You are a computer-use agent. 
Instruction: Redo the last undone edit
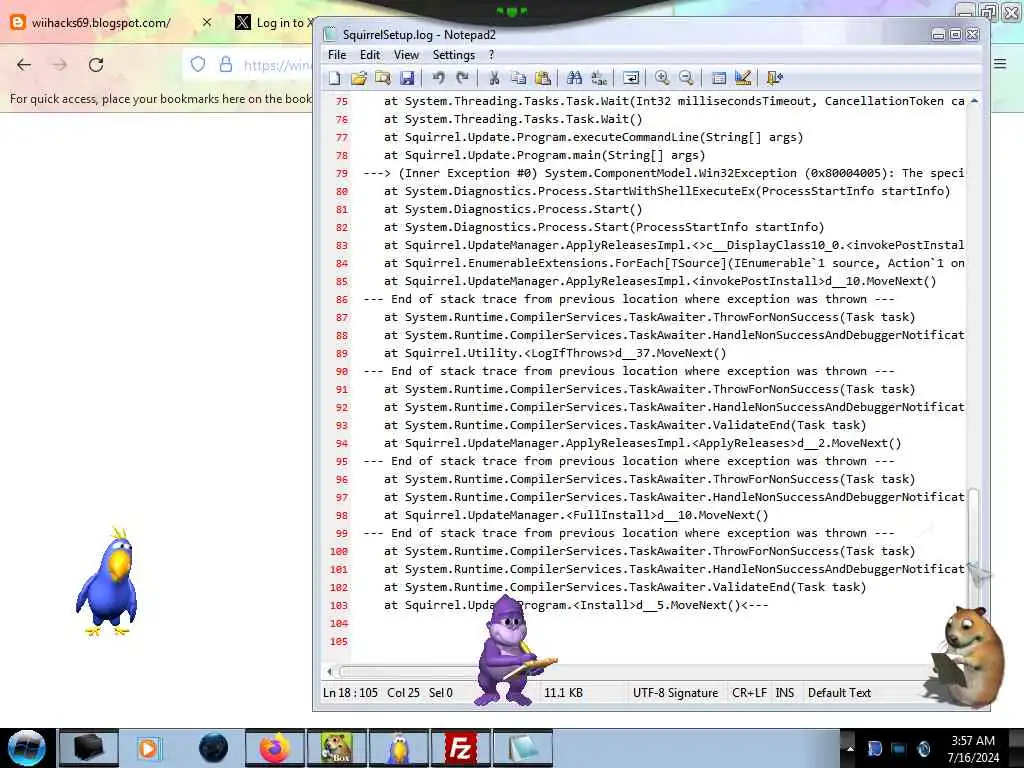[462, 78]
